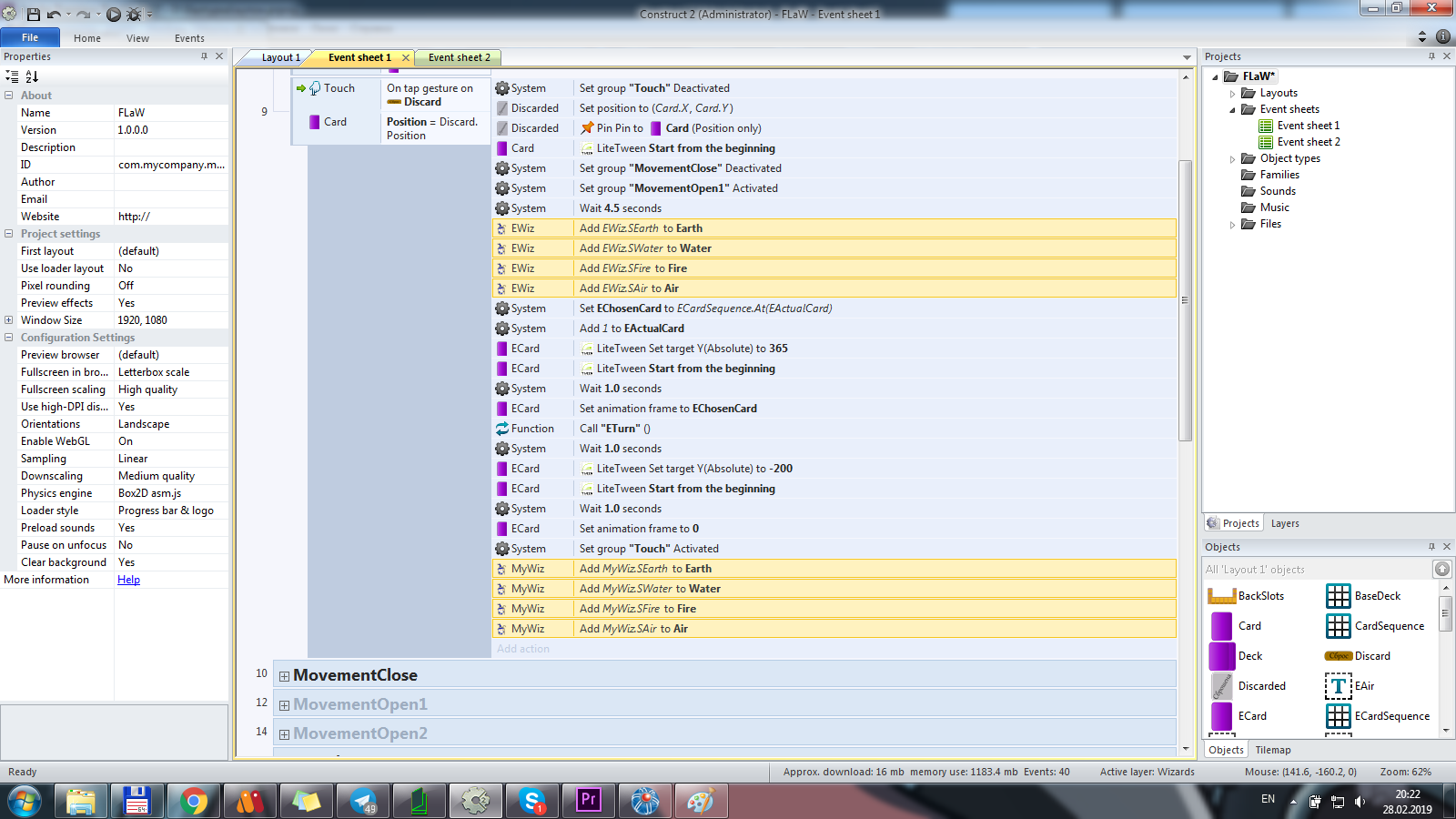Expand the Object types folder

1233,159
